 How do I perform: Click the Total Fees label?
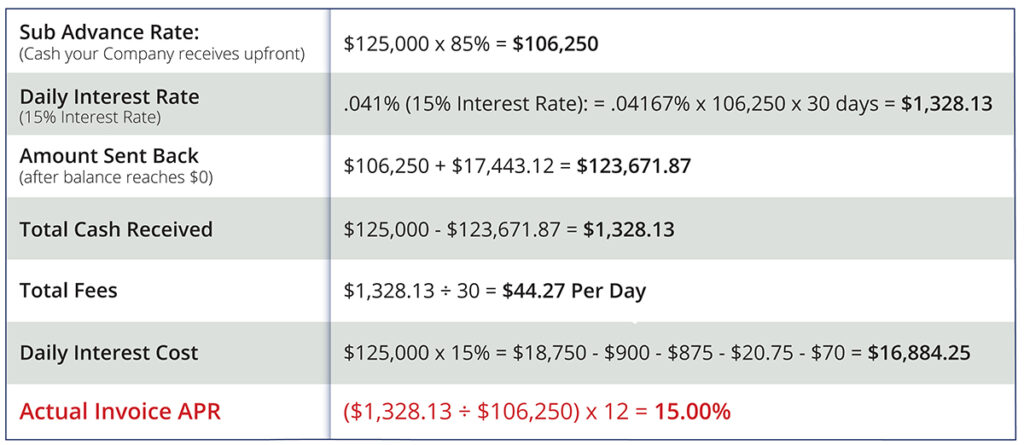tap(69, 291)
